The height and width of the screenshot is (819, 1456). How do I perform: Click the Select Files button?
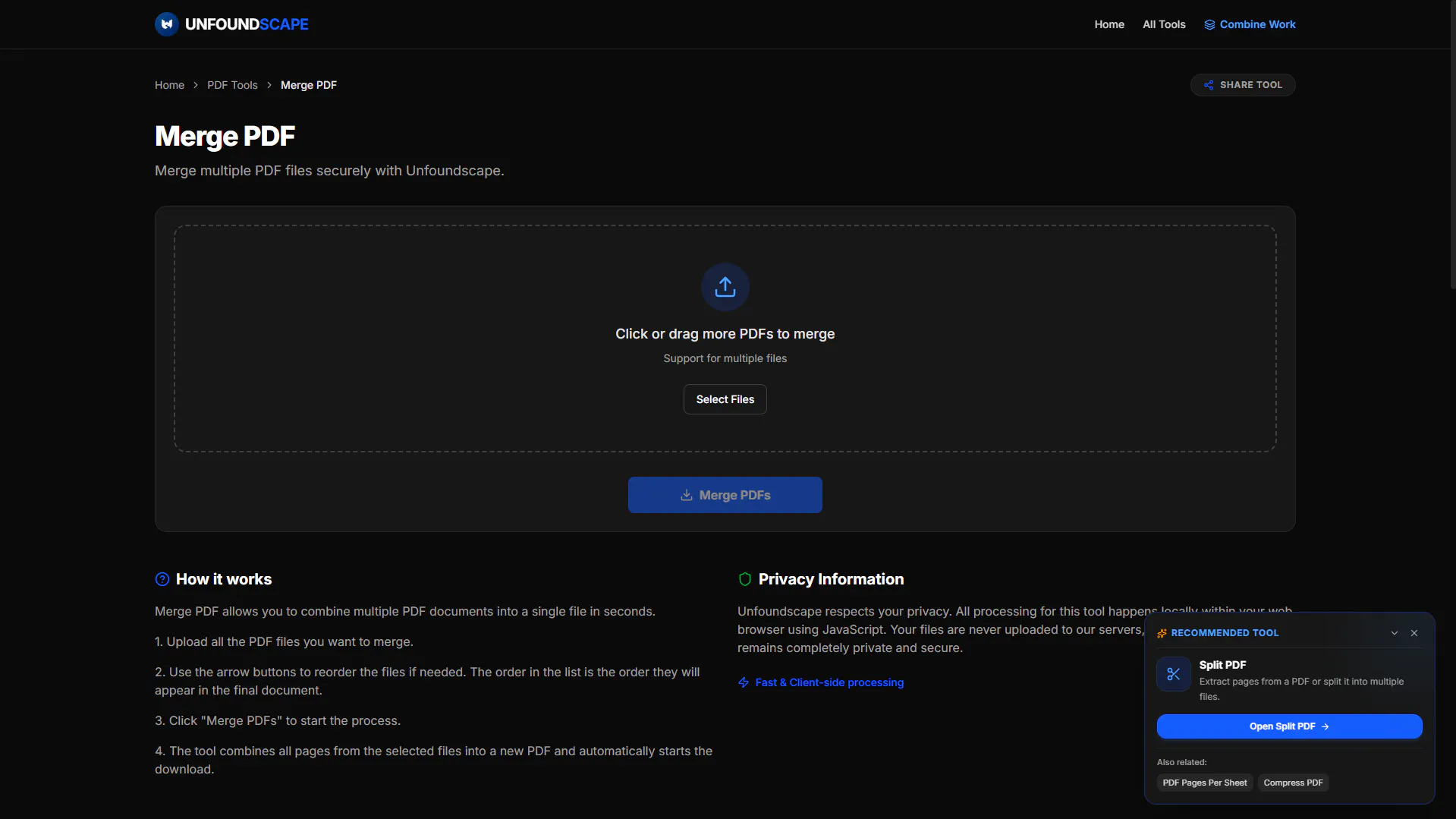point(725,399)
